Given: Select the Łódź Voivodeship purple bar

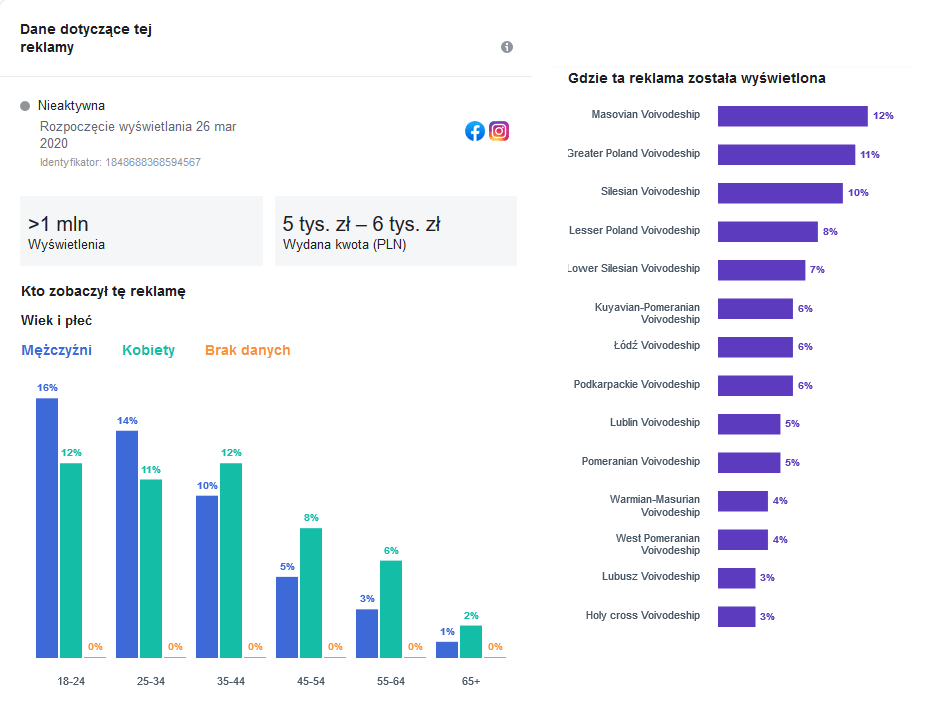Looking at the screenshot, I should point(755,347).
